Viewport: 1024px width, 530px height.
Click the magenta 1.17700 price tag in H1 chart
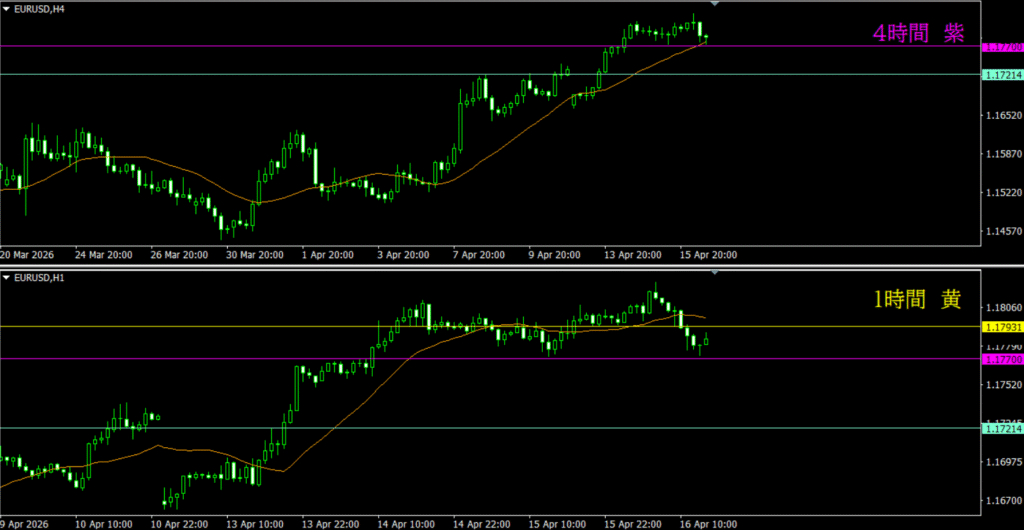pyautogui.click(x=1002, y=359)
